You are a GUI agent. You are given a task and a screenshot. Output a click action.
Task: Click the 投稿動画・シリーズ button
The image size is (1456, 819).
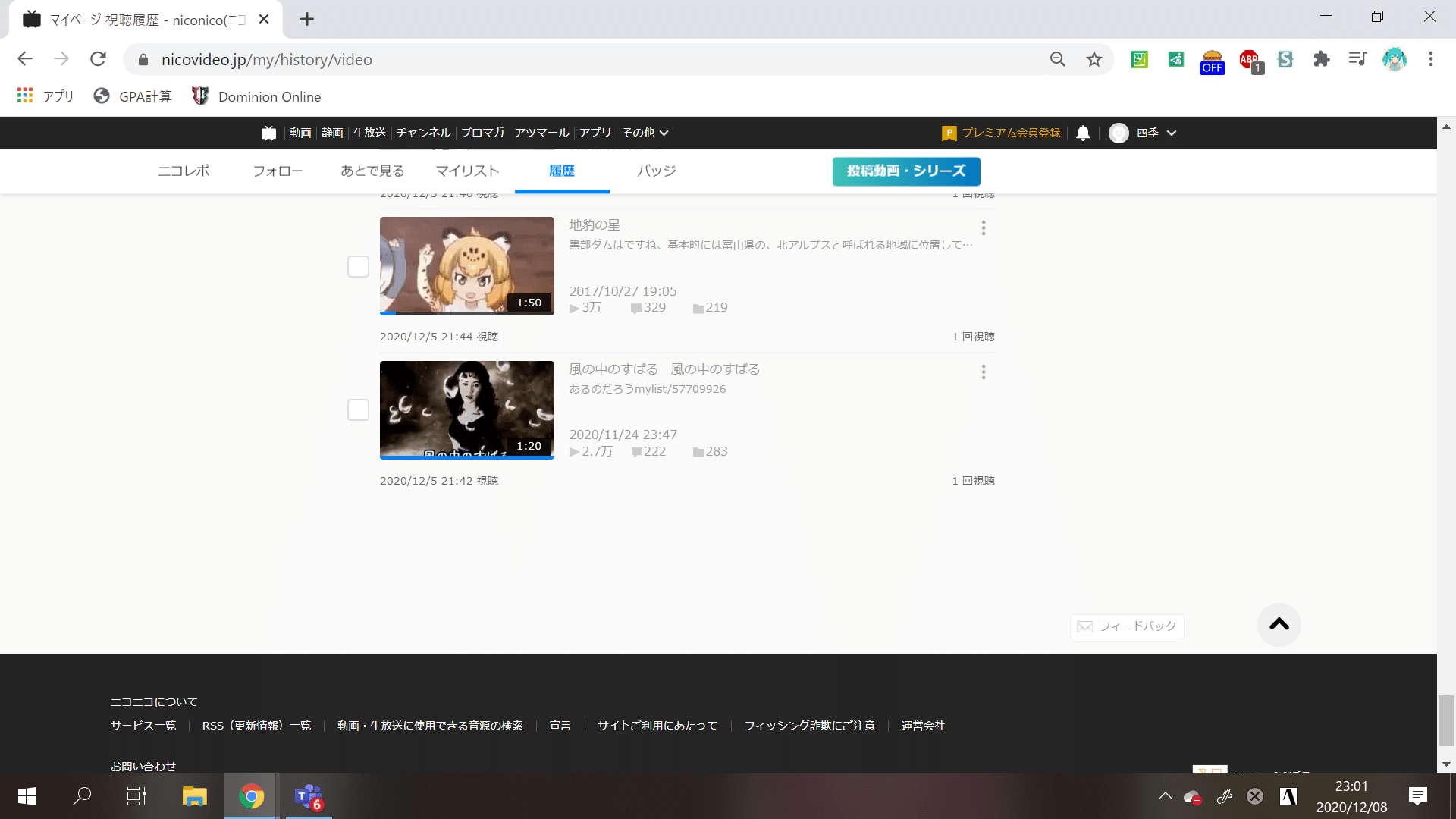pos(905,171)
